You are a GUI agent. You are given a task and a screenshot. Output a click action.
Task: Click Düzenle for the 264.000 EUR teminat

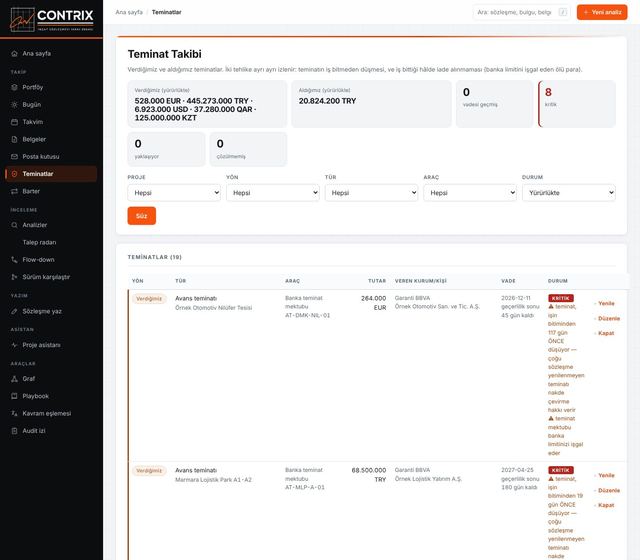pyautogui.click(x=609, y=318)
